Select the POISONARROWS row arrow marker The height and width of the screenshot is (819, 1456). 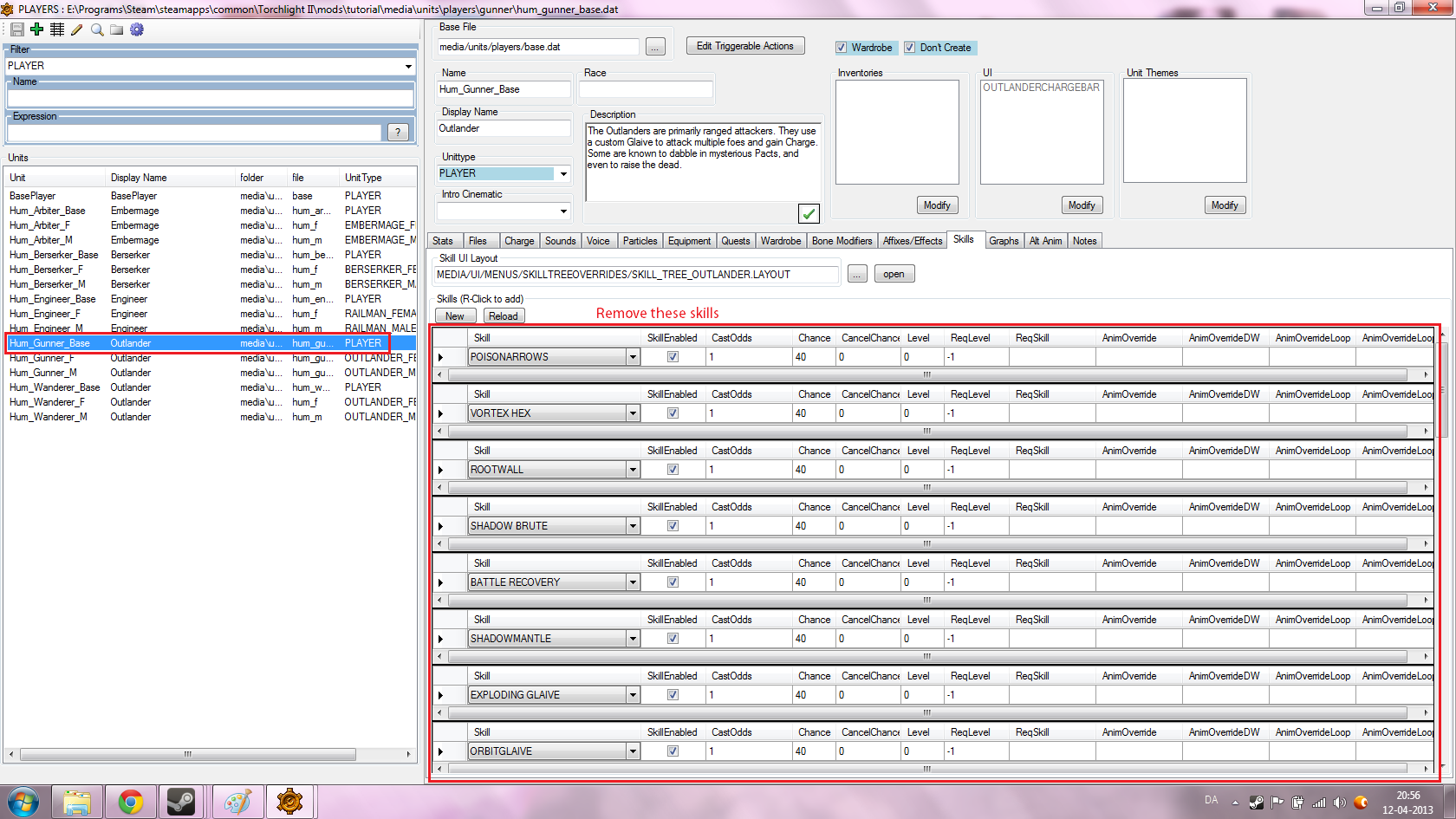(x=441, y=357)
